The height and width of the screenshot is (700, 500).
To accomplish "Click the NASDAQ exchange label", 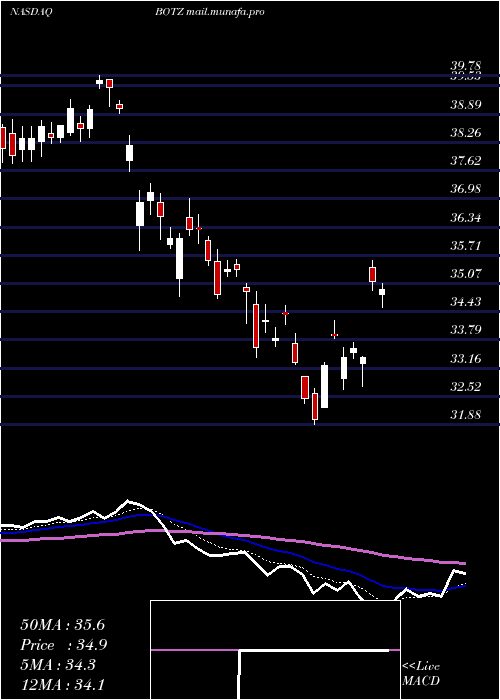I will tap(31, 12).
